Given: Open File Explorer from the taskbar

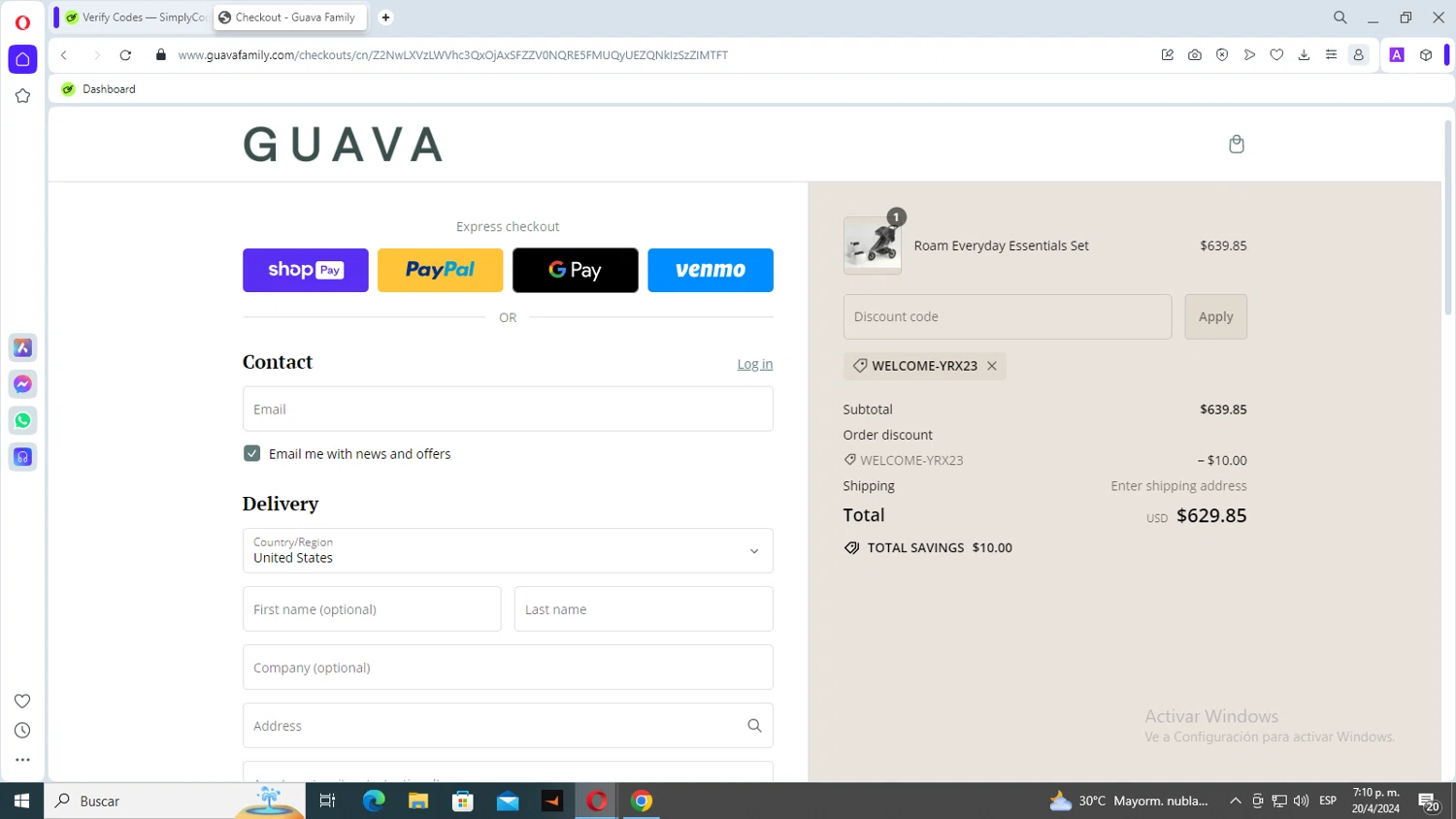Looking at the screenshot, I should (x=418, y=801).
